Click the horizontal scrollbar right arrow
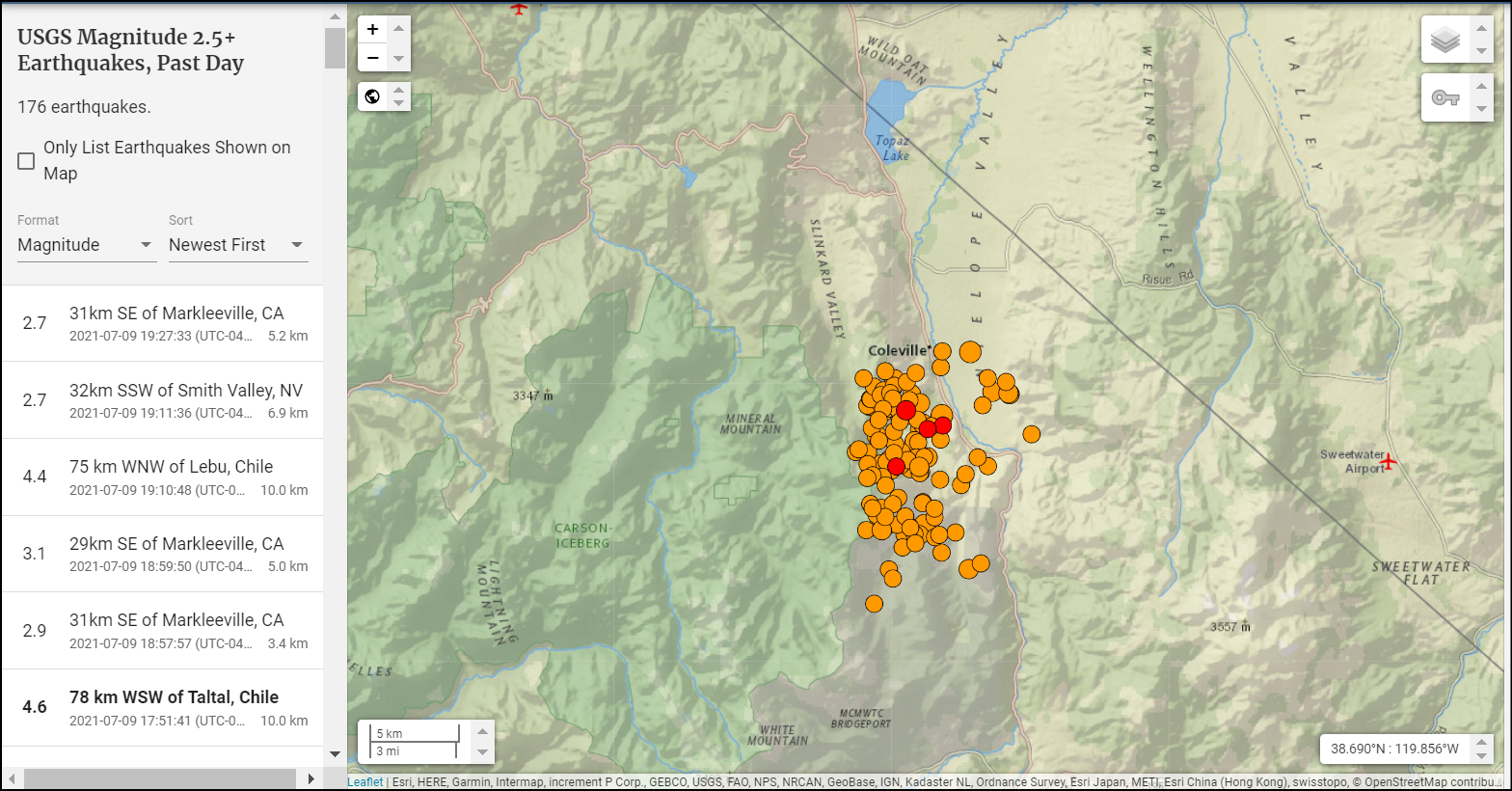Viewport: 1512px width, 791px height. coord(310,778)
